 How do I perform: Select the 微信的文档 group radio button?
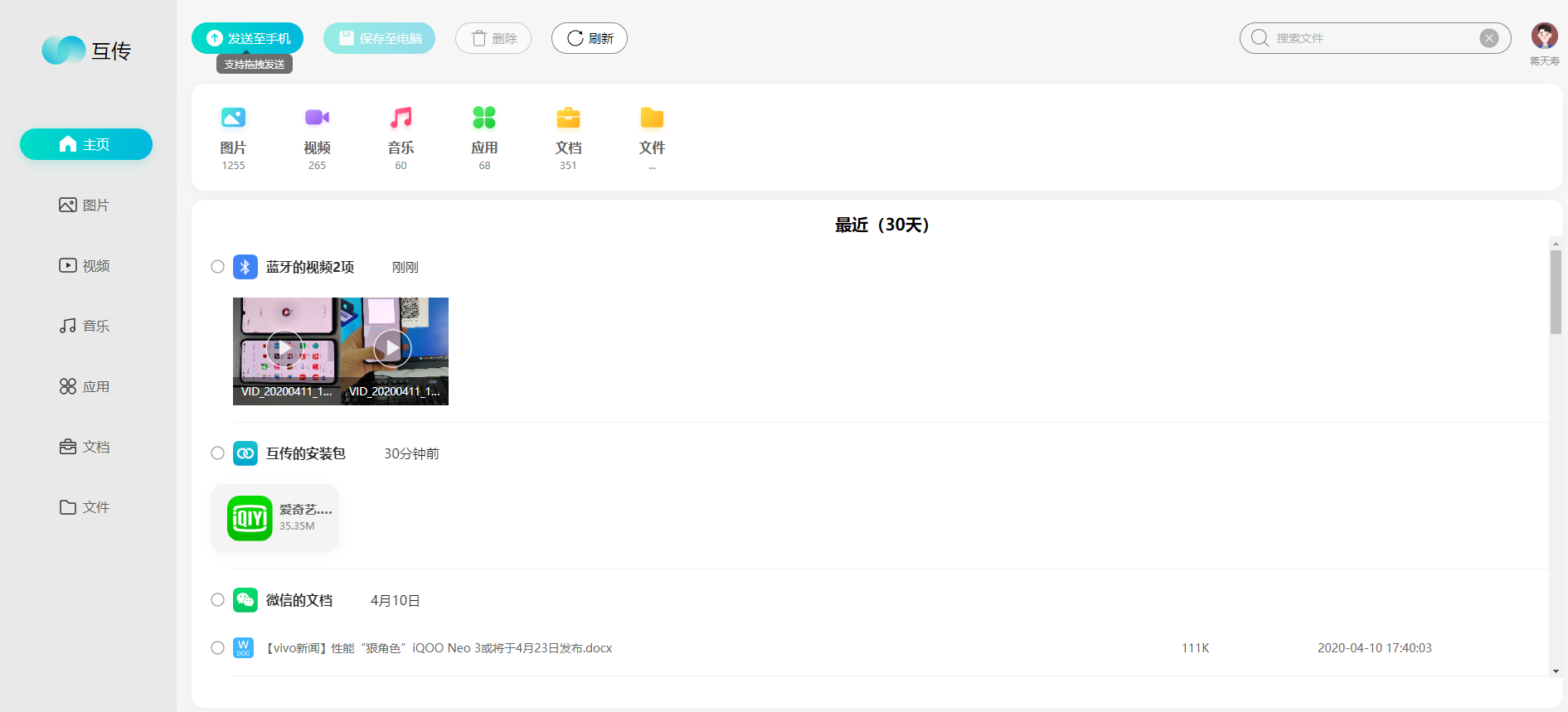coord(217,600)
